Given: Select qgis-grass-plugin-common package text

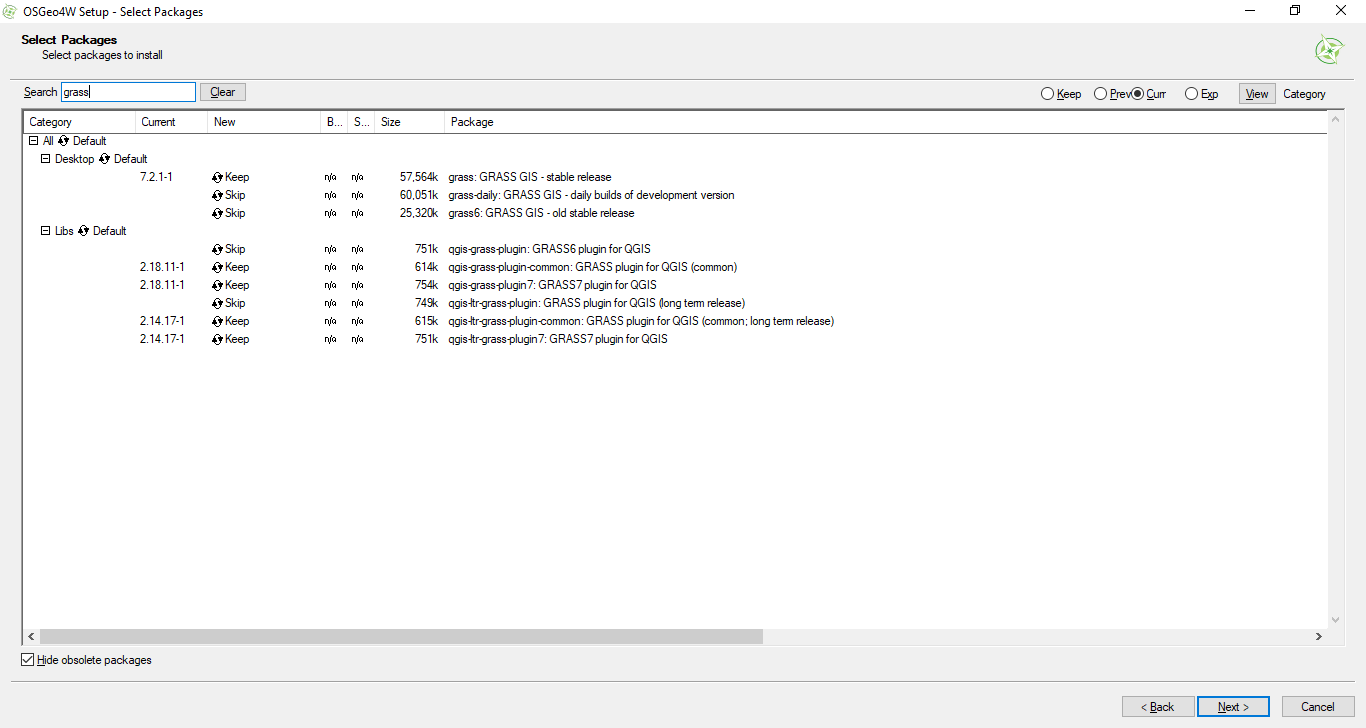Looking at the screenshot, I should pos(593,267).
